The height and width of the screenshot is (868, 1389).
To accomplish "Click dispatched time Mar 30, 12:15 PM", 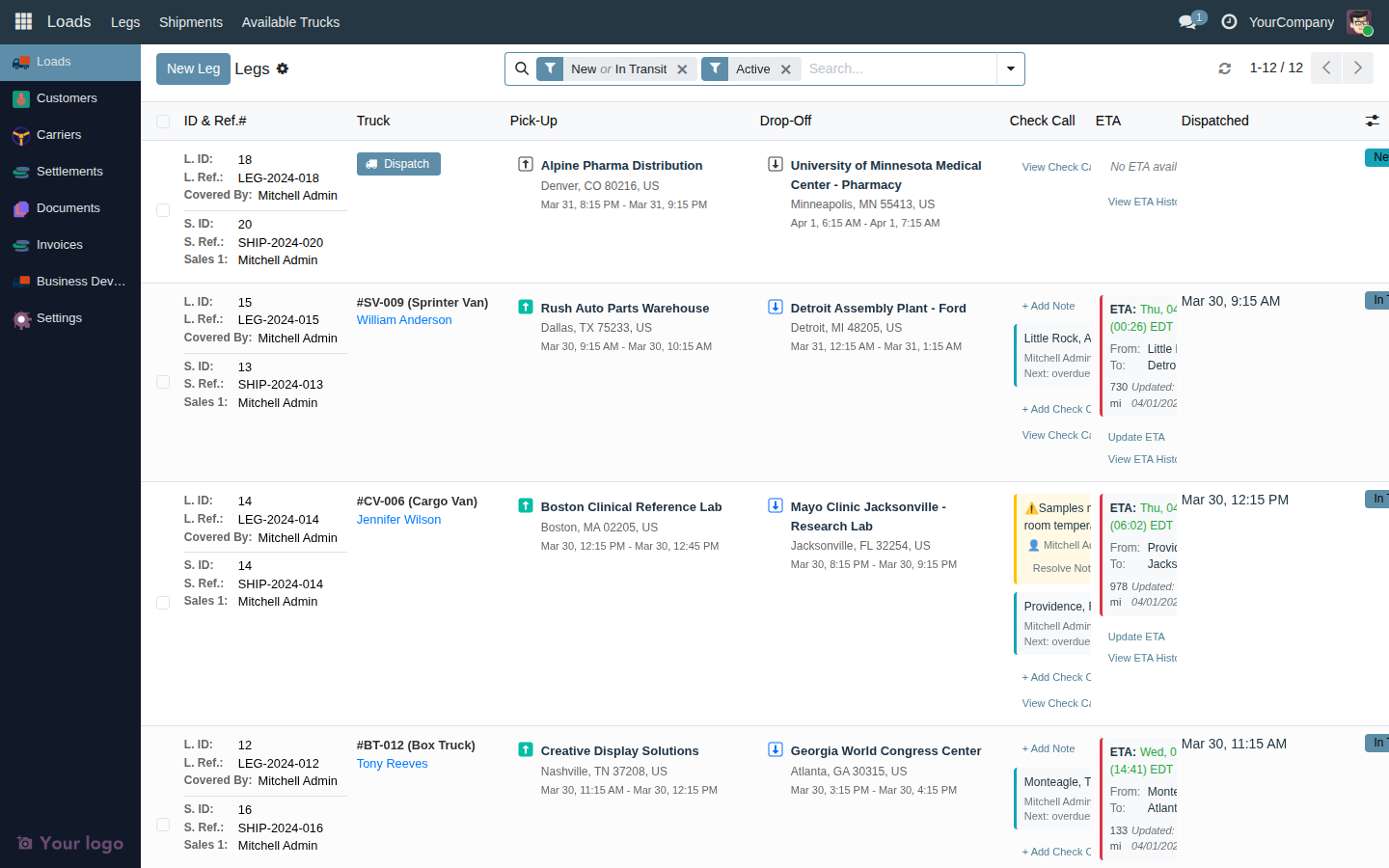I will [1235, 500].
